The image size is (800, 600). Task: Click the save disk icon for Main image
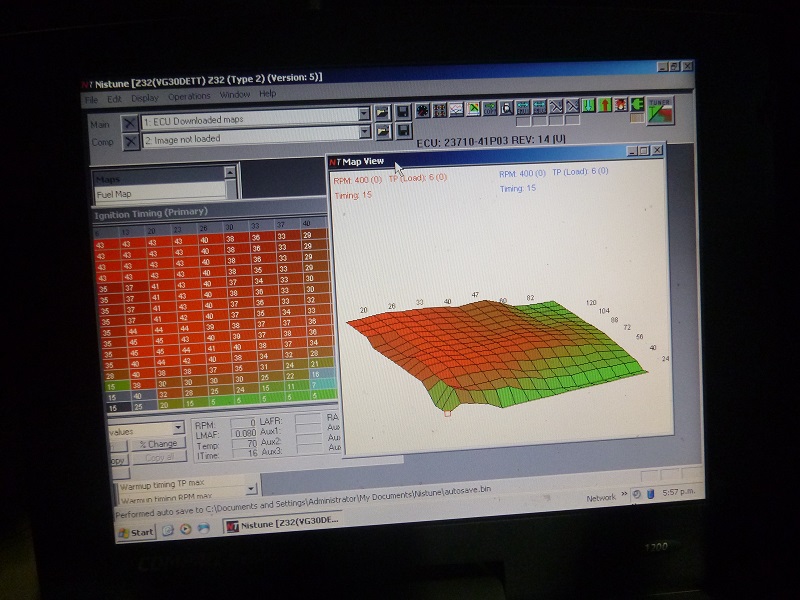coord(402,112)
